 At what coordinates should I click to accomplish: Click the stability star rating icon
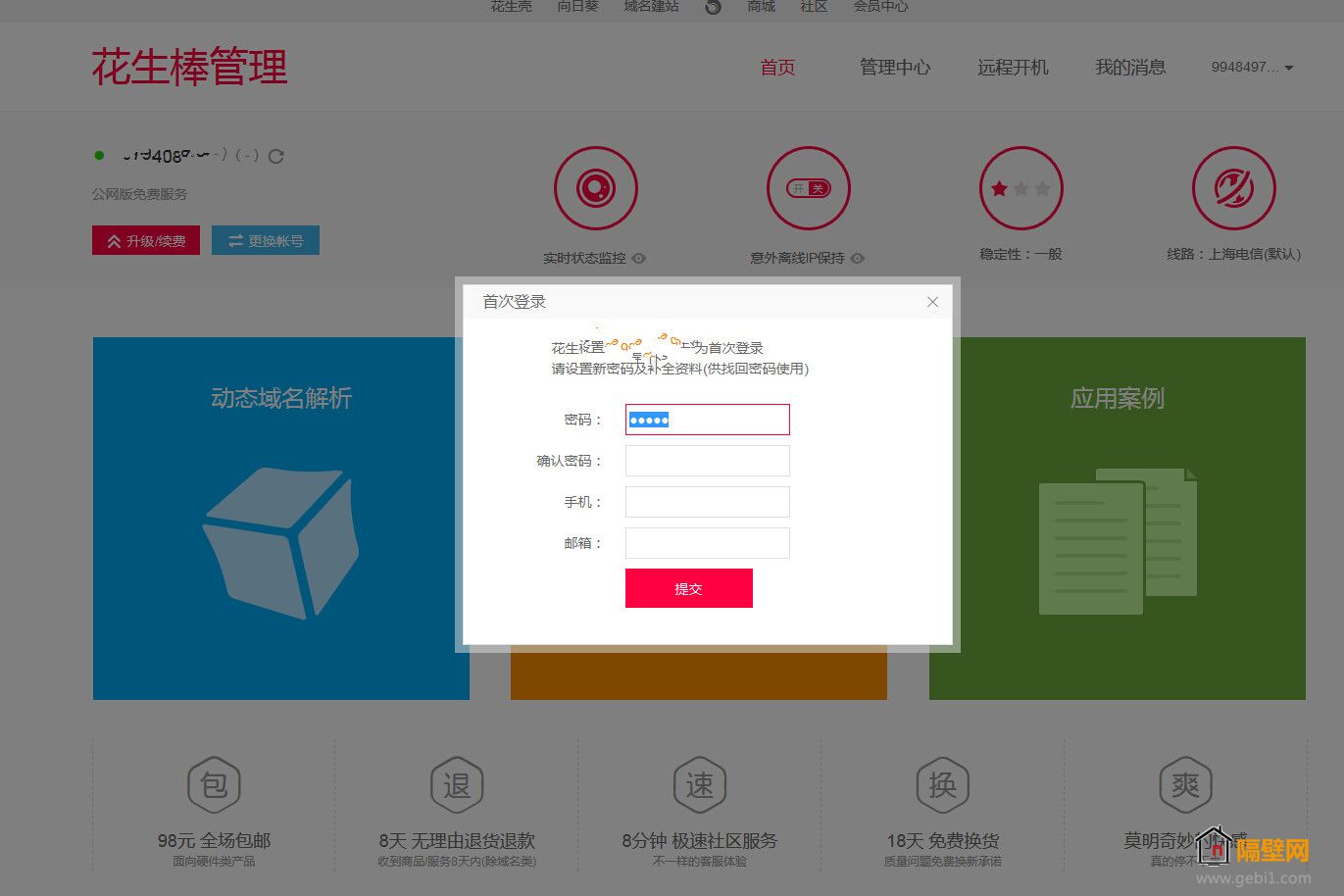tap(1020, 188)
